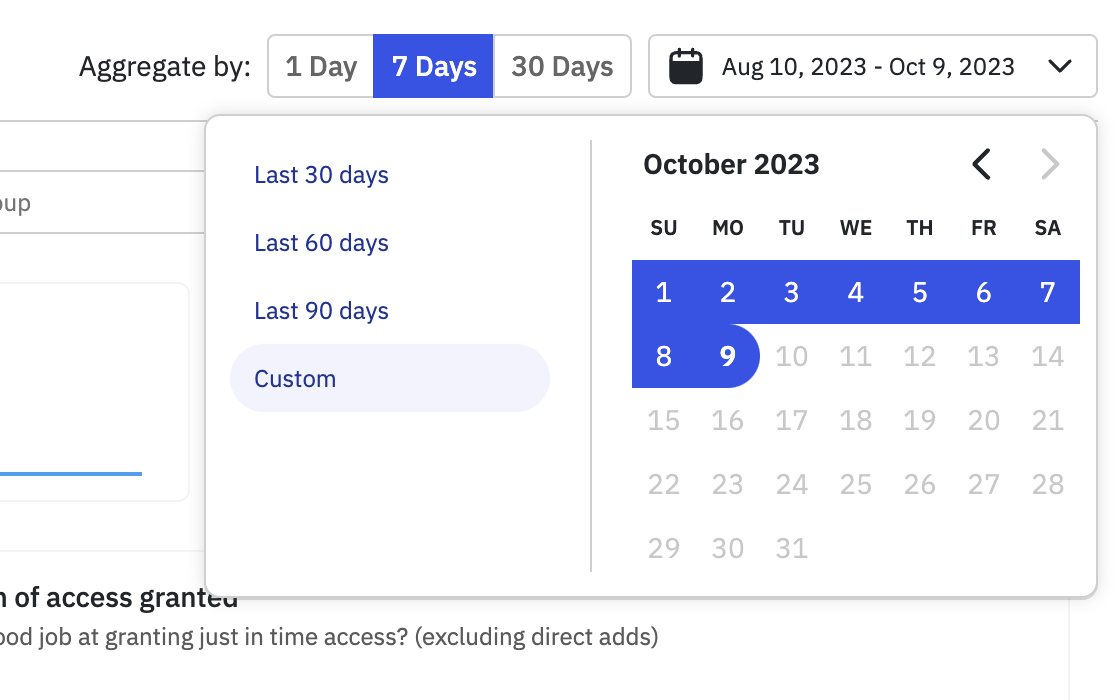Go to previous month with left chevron

[982, 164]
